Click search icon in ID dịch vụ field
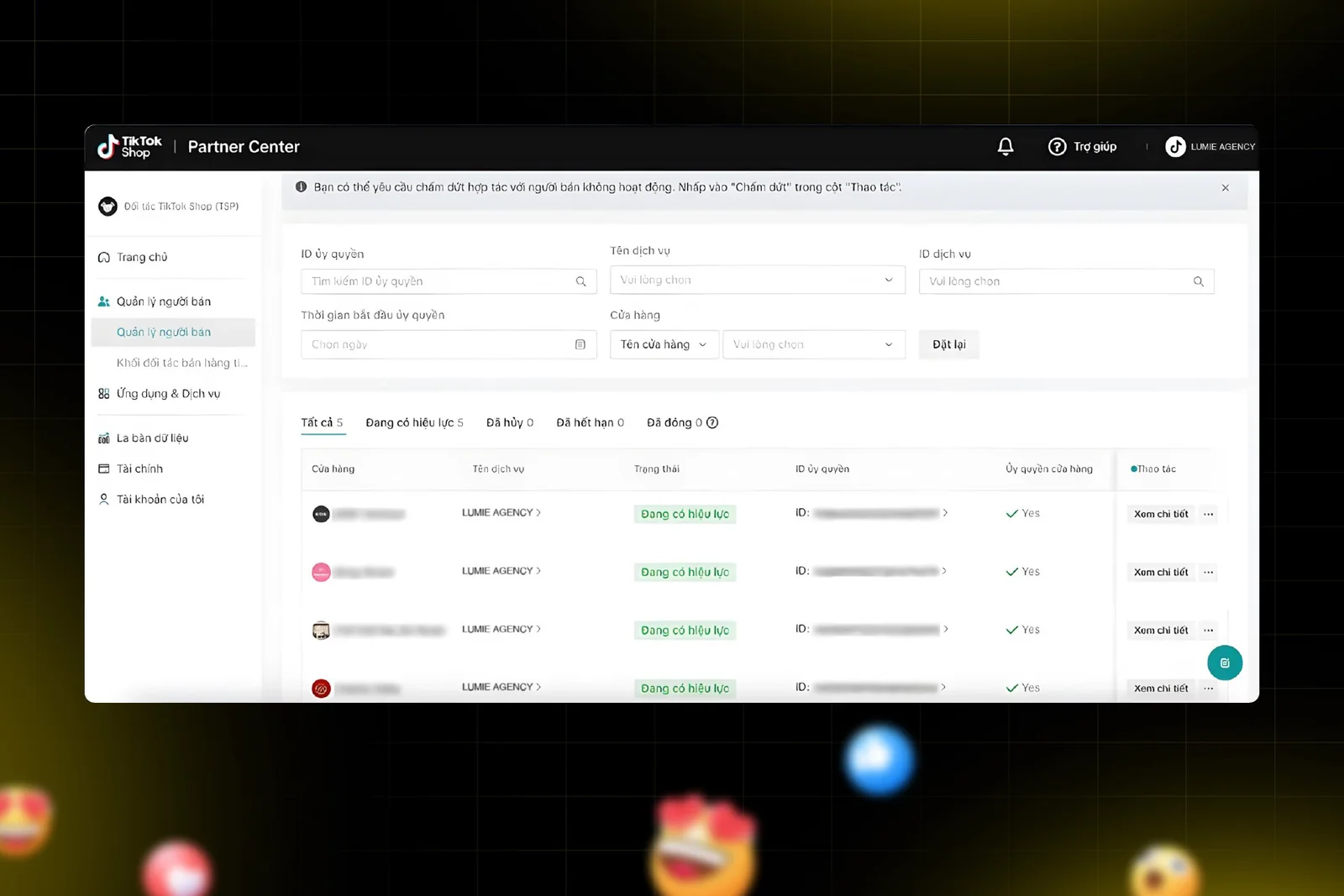 coord(1199,281)
